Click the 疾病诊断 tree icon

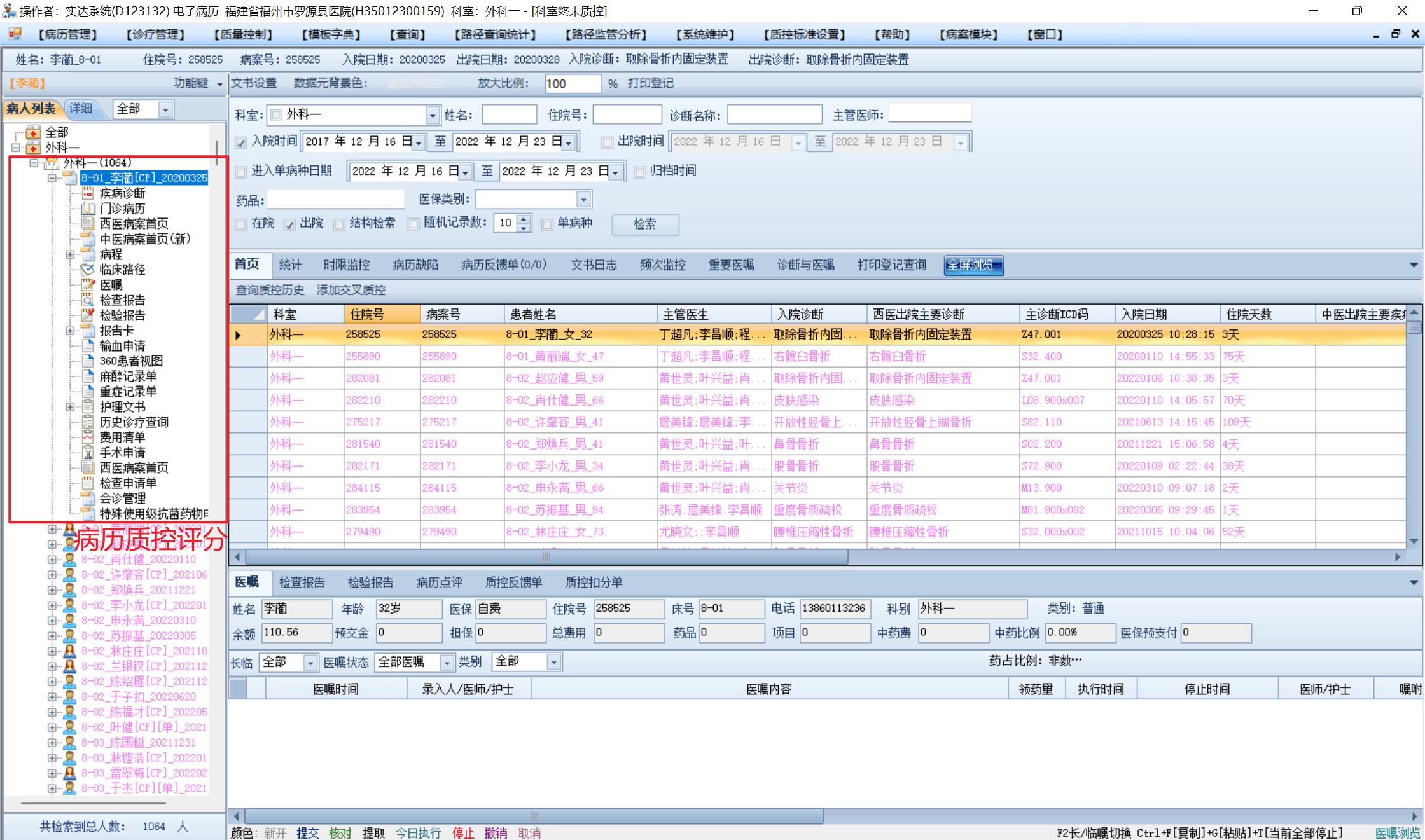pyautogui.click(x=88, y=193)
